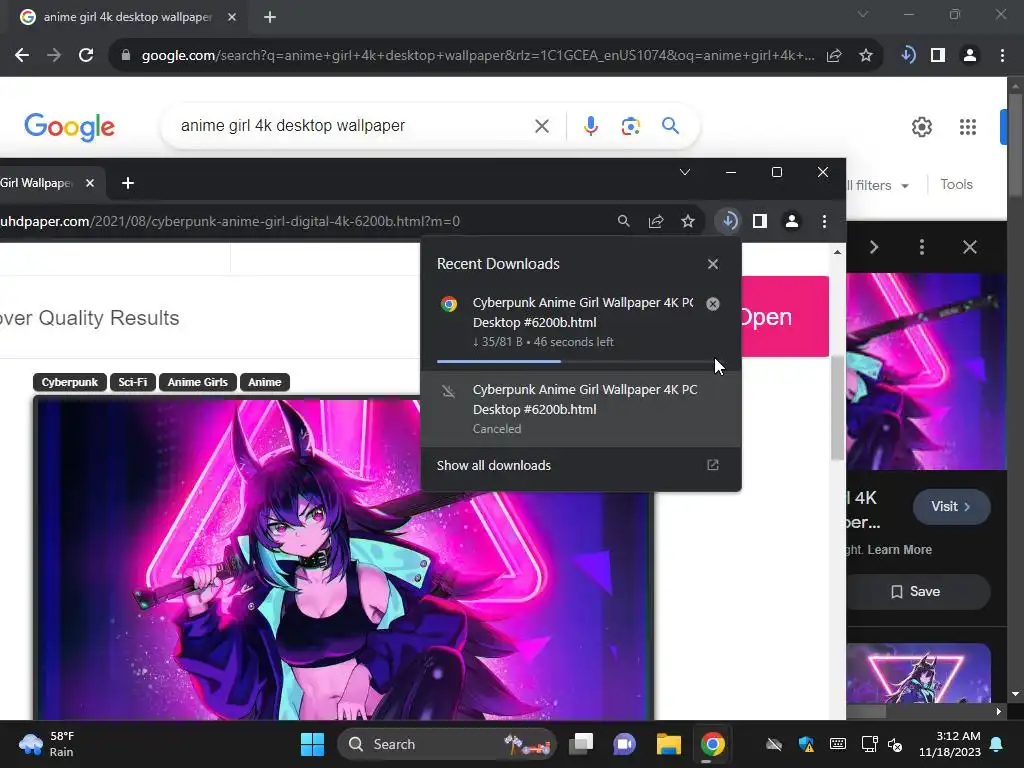Open profile icon in back Chrome window
Image resolution: width=1024 pixels, height=768 pixels.
coord(970,56)
